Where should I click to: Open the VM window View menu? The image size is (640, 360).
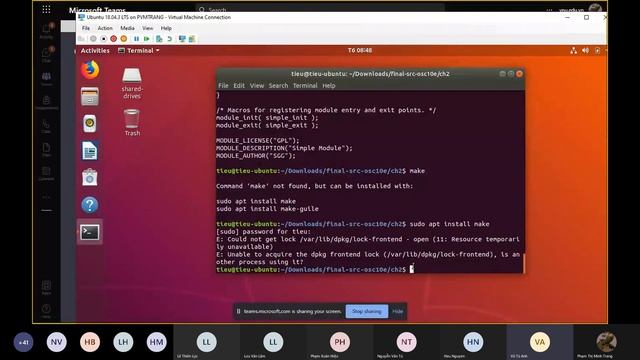pyautogui.click(x=147, y=28)
